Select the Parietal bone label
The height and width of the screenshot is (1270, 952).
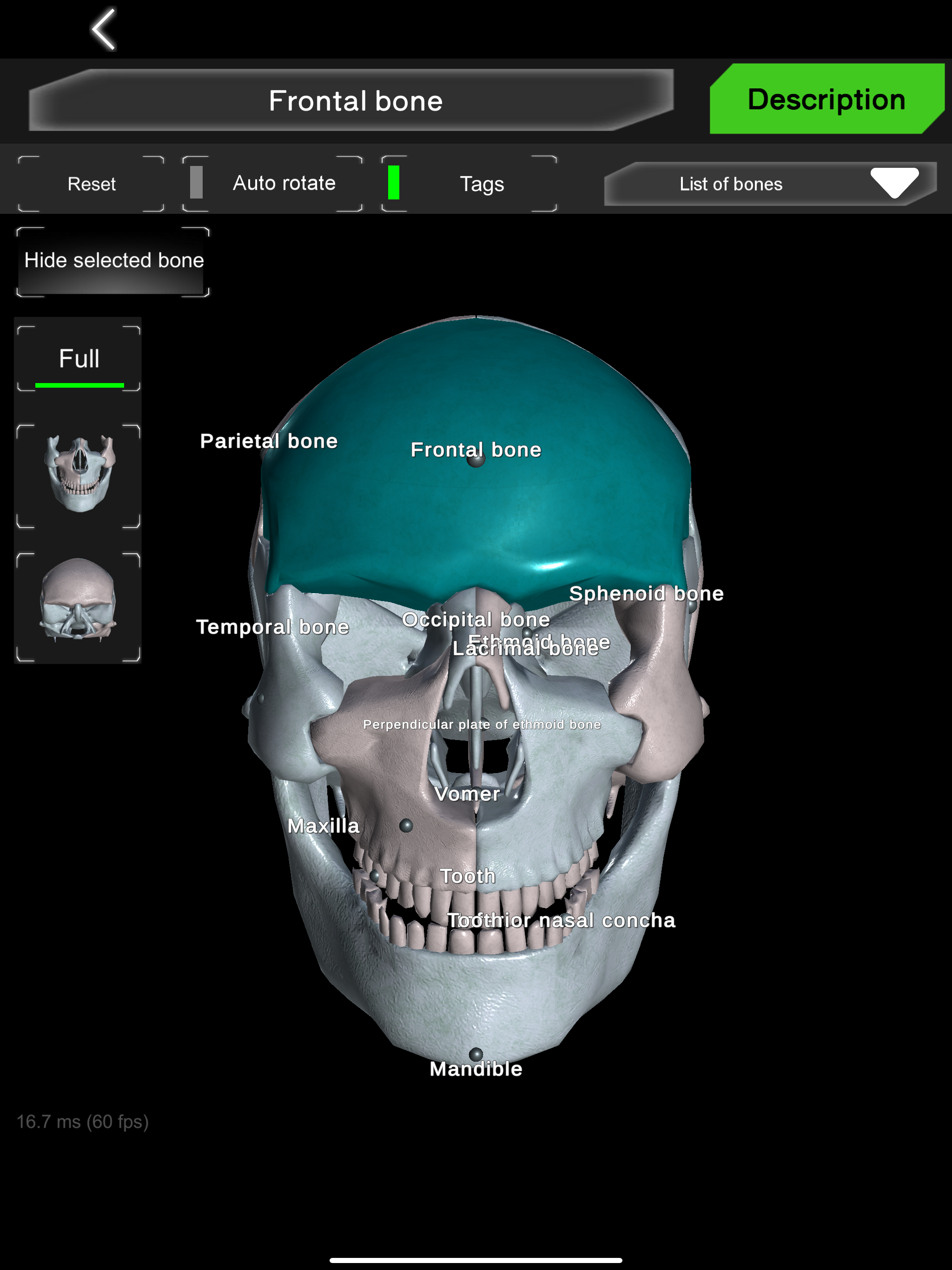269,441
